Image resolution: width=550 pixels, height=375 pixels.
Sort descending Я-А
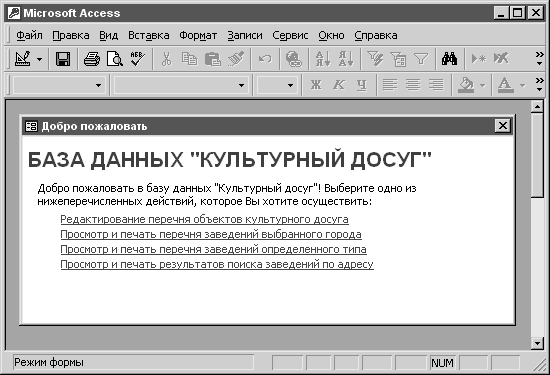[x=346, y=59]
